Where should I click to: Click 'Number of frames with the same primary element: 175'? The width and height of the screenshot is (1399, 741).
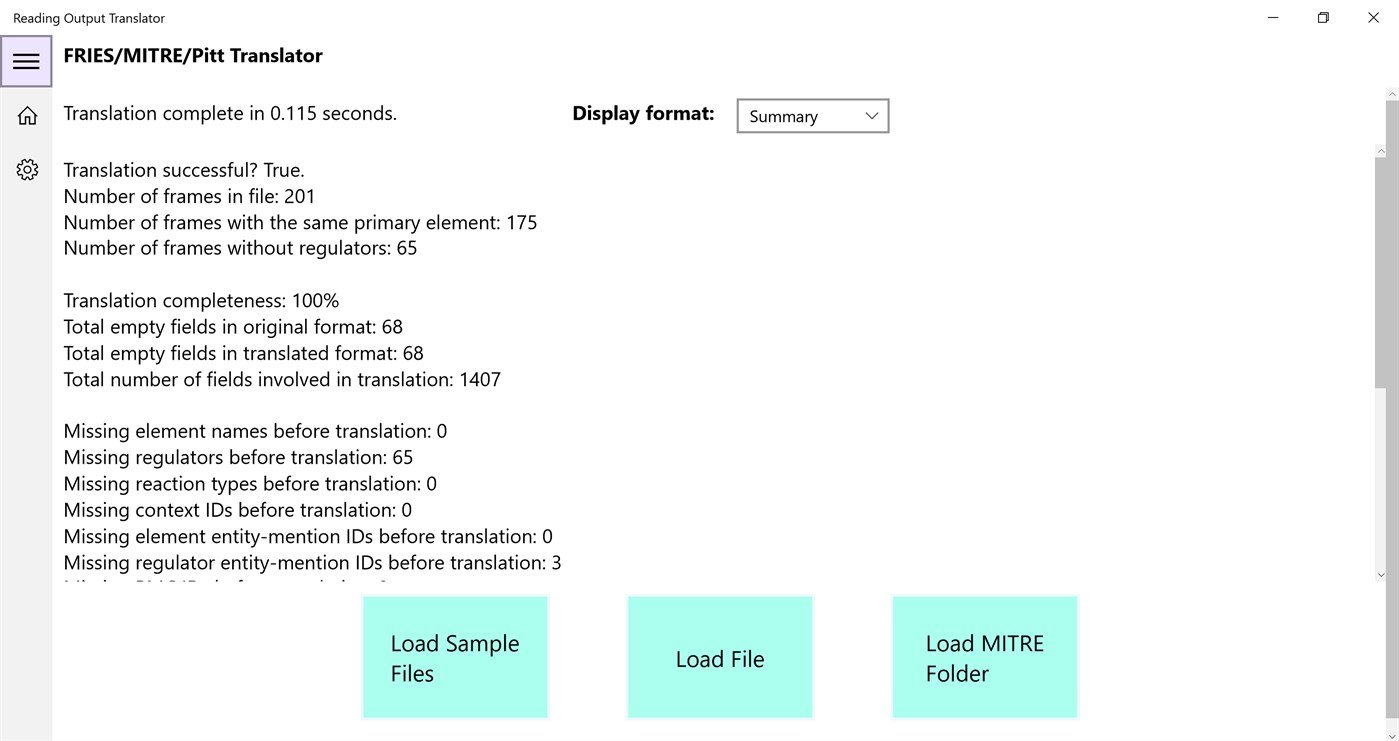coord(300,222)
